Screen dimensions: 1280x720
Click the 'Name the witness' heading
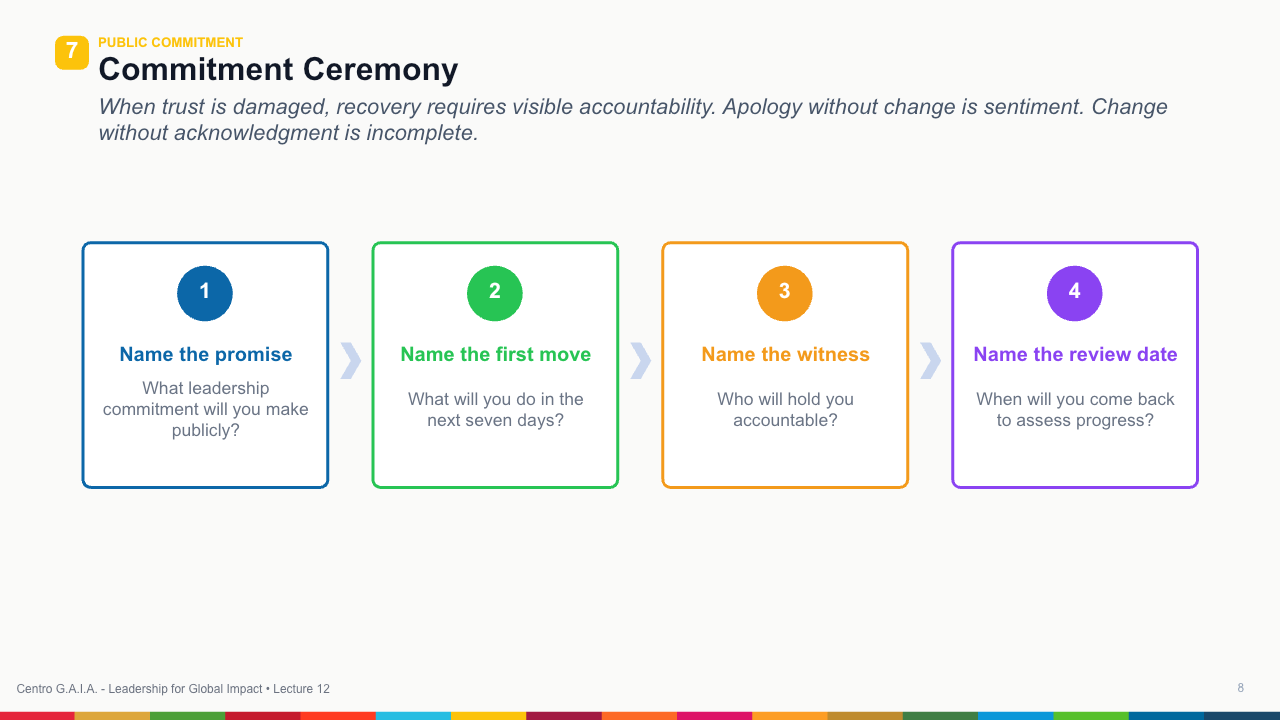click(x=786, y=354)
